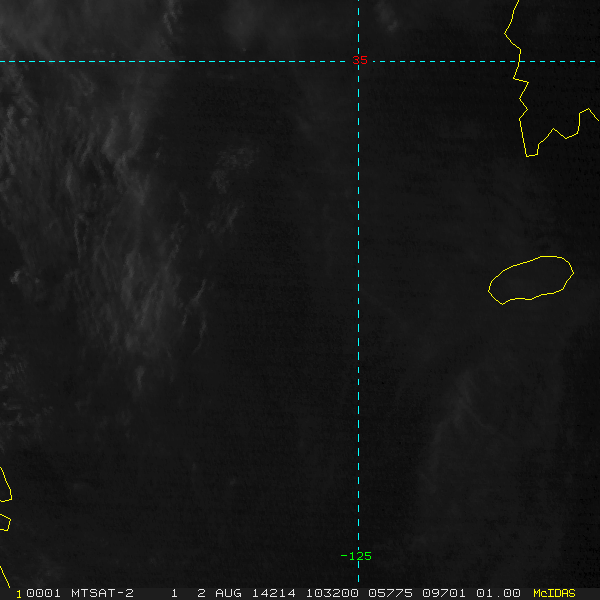This screenshot has height=600, width=600.
Task: Click the 09701 element coordinate value
Action: [444, 593]
